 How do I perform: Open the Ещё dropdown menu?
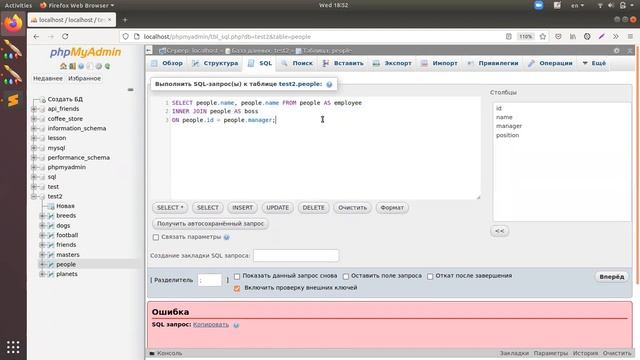coord(594,63)
